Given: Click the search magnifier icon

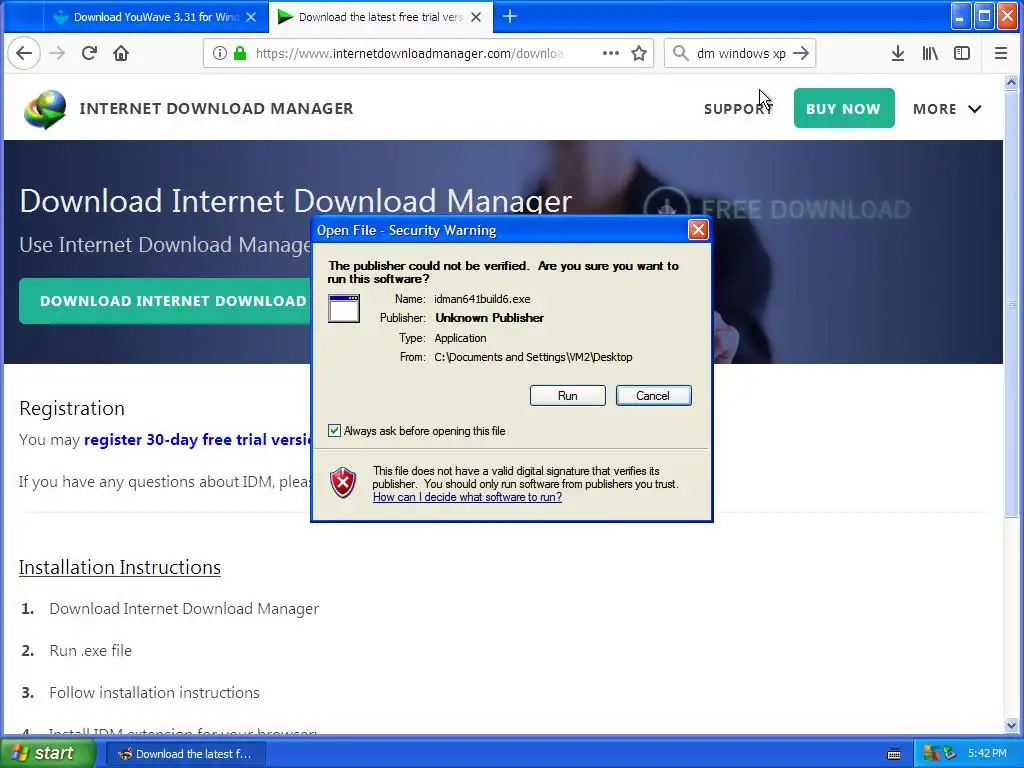Looking at the screenshot, I should coord(680,54).
